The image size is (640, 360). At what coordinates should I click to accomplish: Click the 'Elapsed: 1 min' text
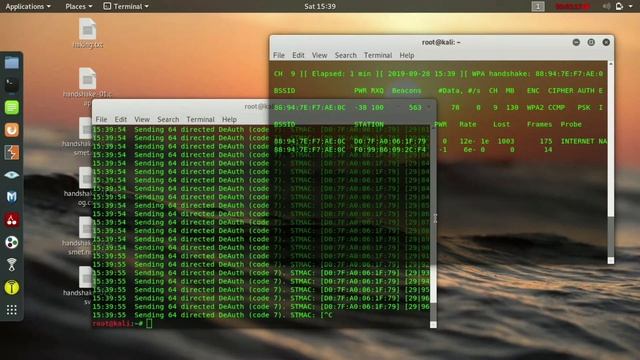pos(342,74)
